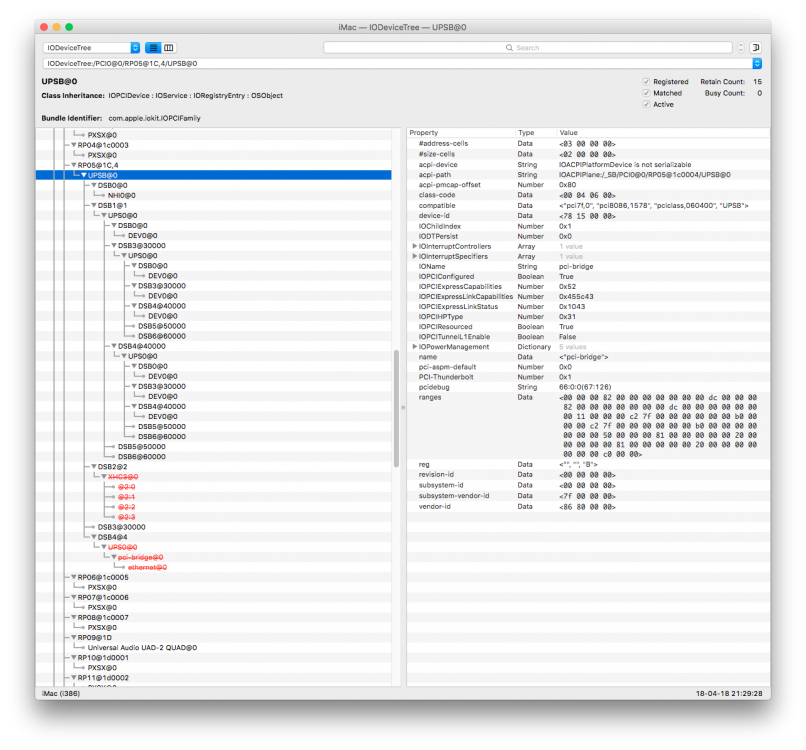
Task: Click the magnifier icon in Search
Action: tap(509, 48)
